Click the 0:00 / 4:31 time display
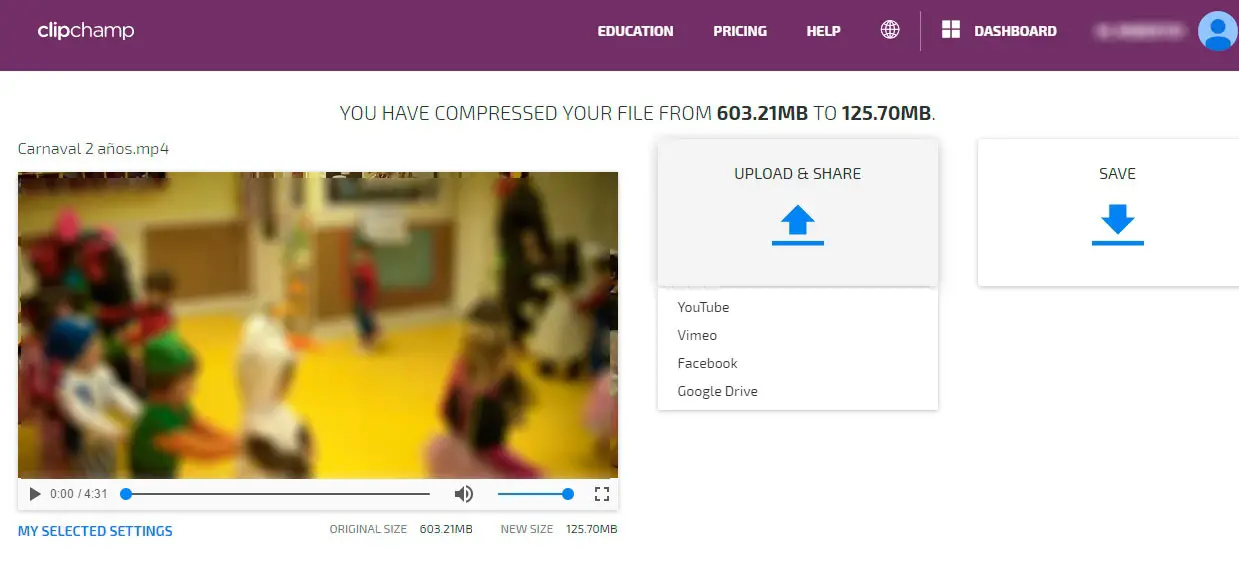Viewport: 1239px width, 578px height. pyautogui.click(x=79, y=494)
